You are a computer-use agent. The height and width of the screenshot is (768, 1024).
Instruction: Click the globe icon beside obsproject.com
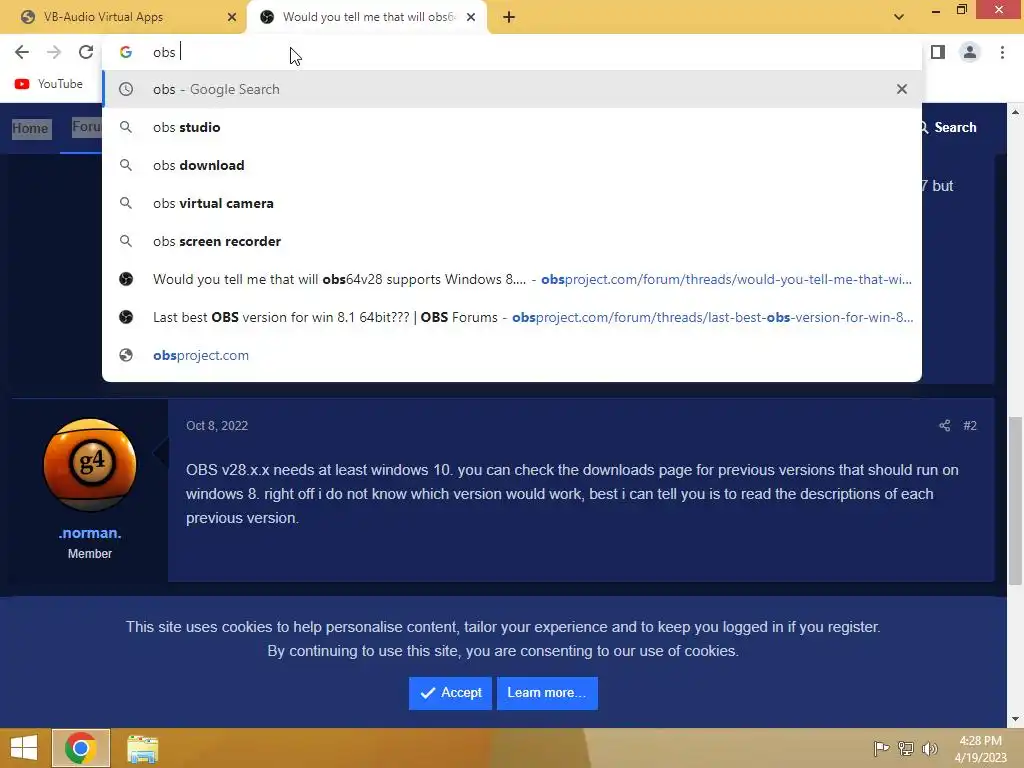126,355
